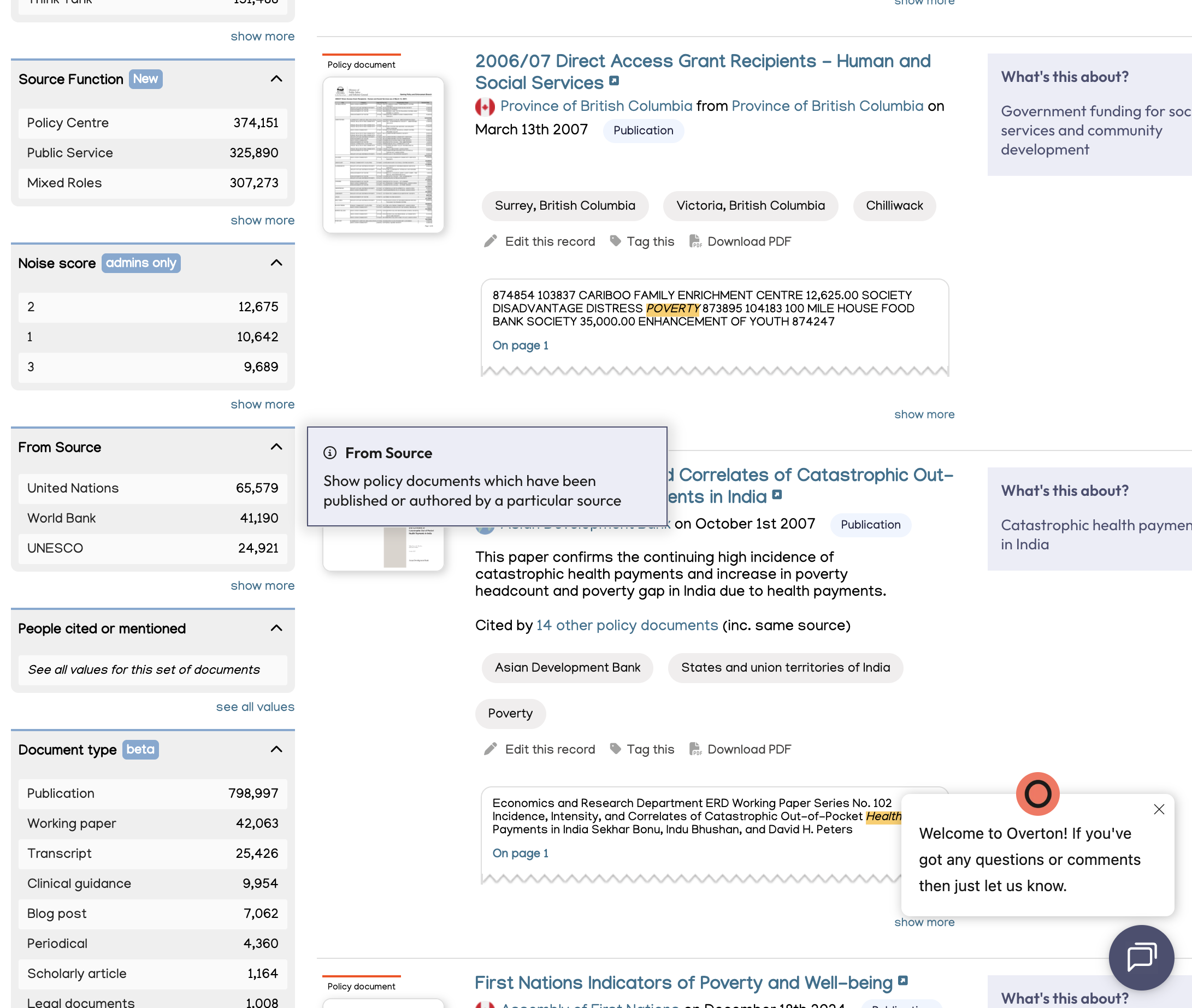The width and height of the screenshot is (1192, 1008).
Task: Collapse the Source Function filter panel
Action: coord(276,79)
